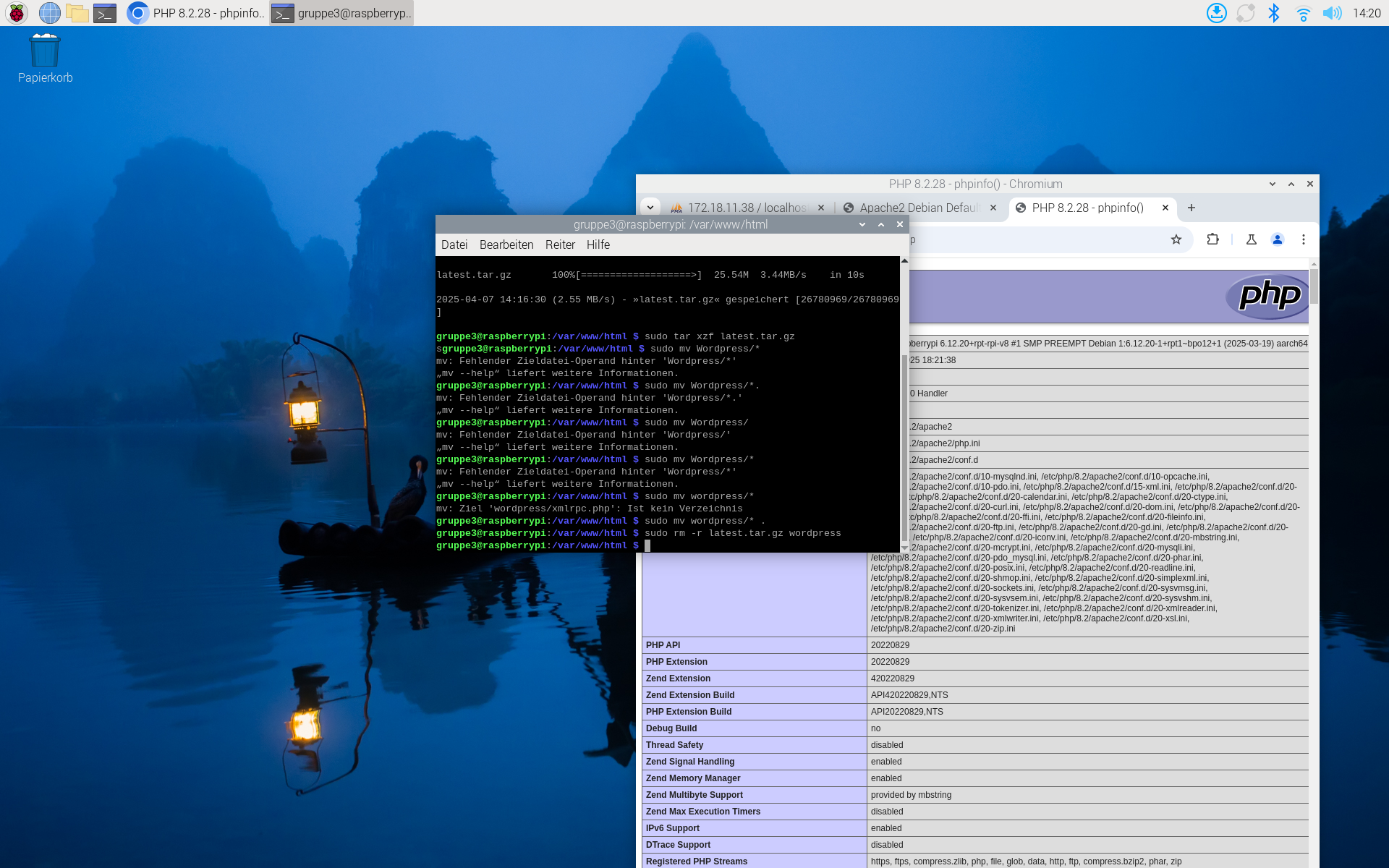The height and width of the screenshot is (868, 1389).
Task: Switch to the PHP 8.2.28 phpinfo taskbar entry
Action: (x=196, y=13)
